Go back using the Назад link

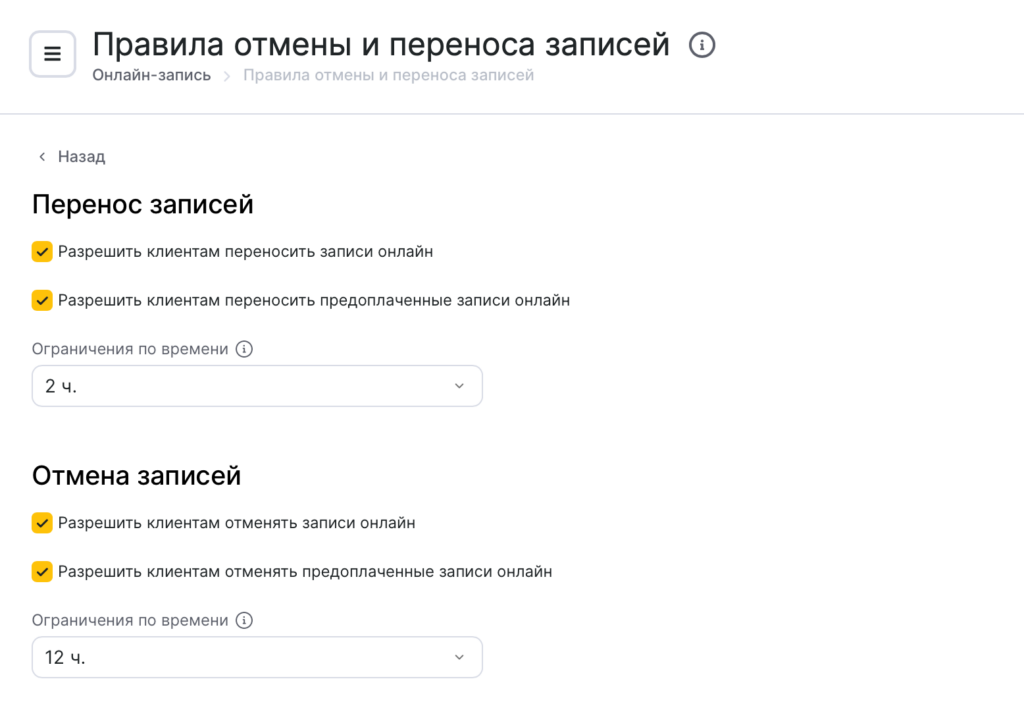(81, 157)
